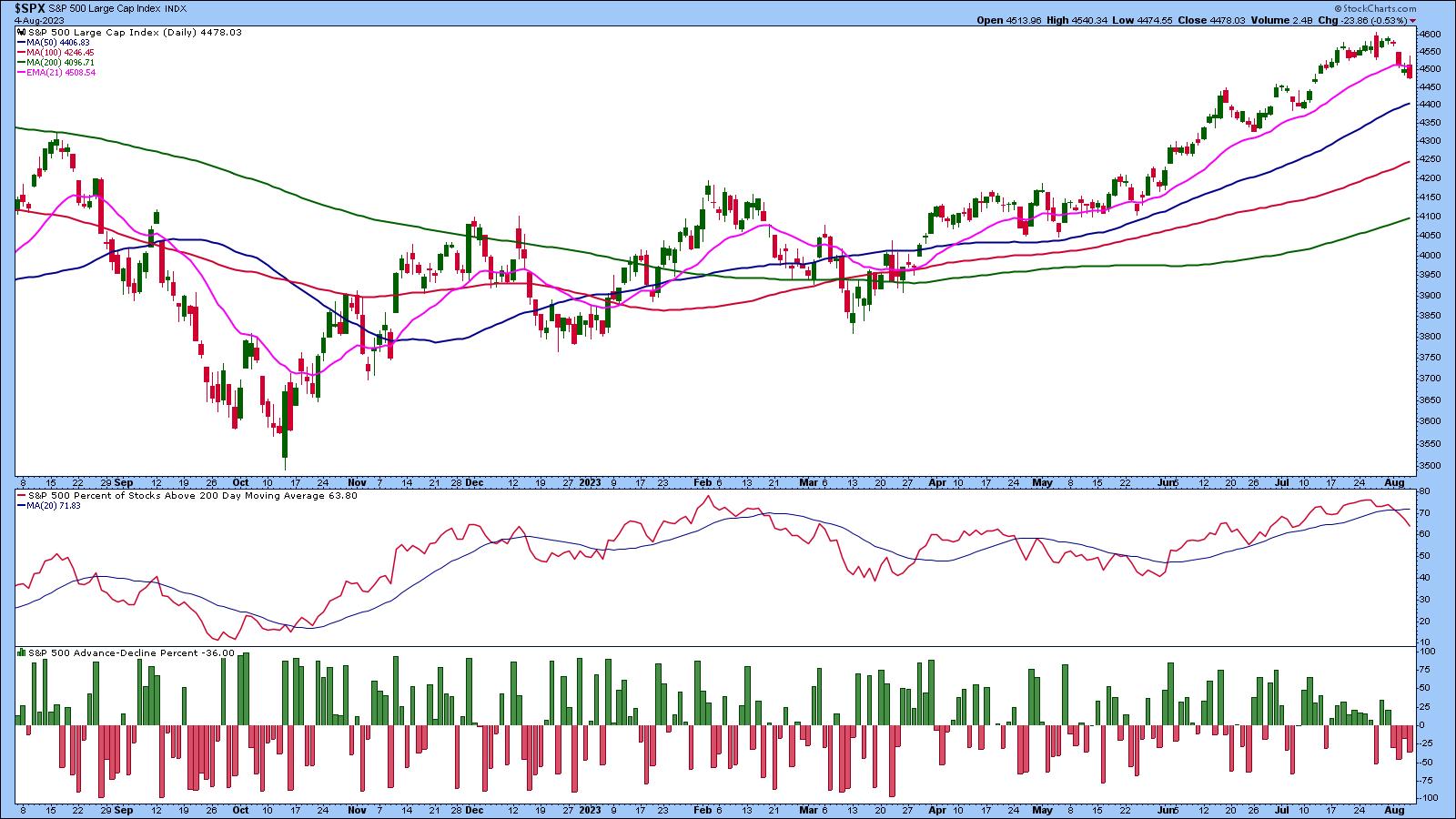Click the Oct month marker on the date axis
The height and width of the screenshot is (819, 1456).
242,482
